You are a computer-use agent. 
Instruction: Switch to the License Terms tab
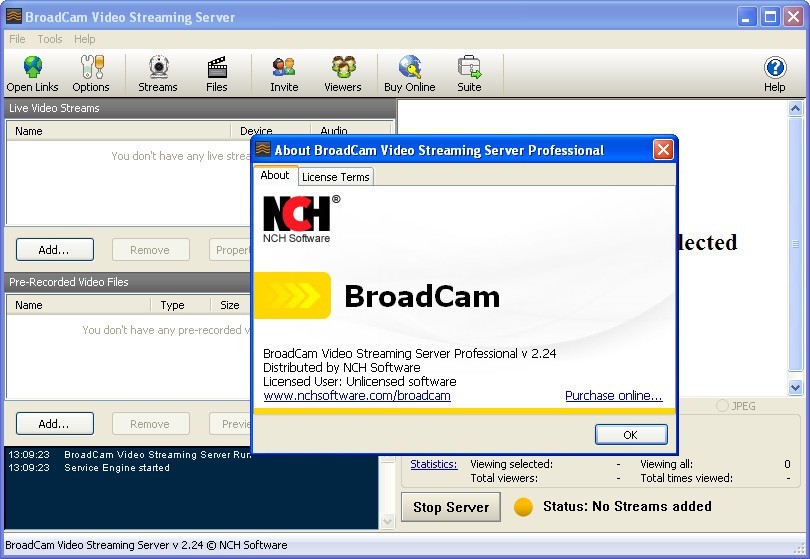coord(336,177)
